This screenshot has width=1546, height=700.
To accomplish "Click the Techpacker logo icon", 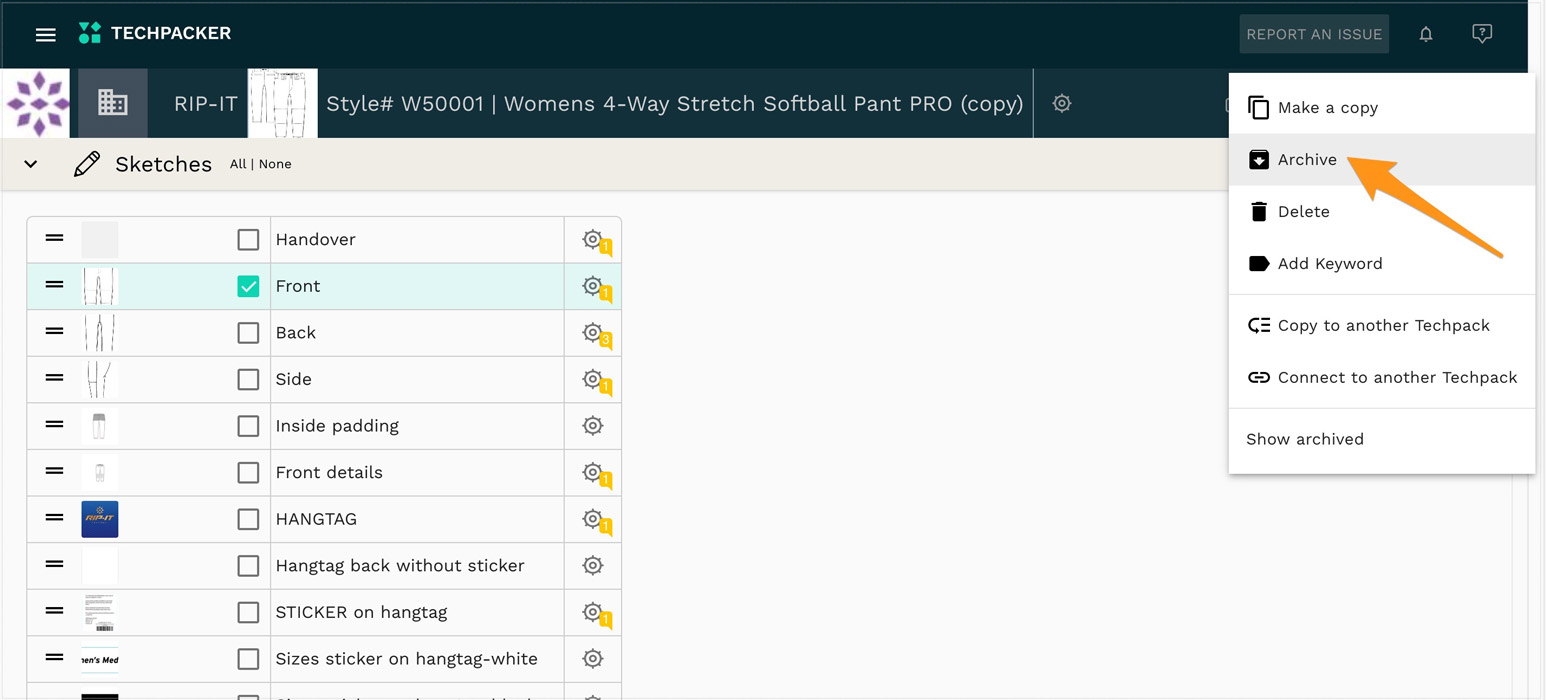I will coord(89,32).
